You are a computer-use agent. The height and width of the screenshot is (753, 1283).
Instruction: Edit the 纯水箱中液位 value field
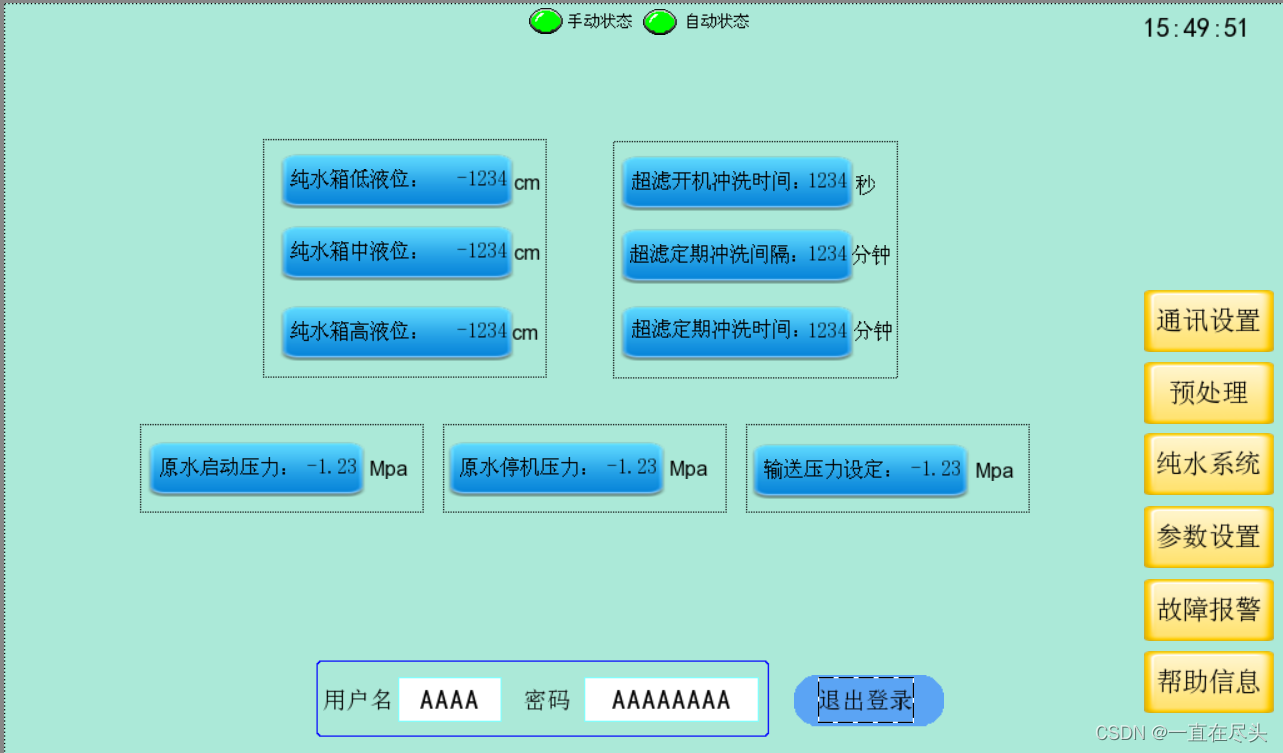pyautogui.click(x=397, y=252)
